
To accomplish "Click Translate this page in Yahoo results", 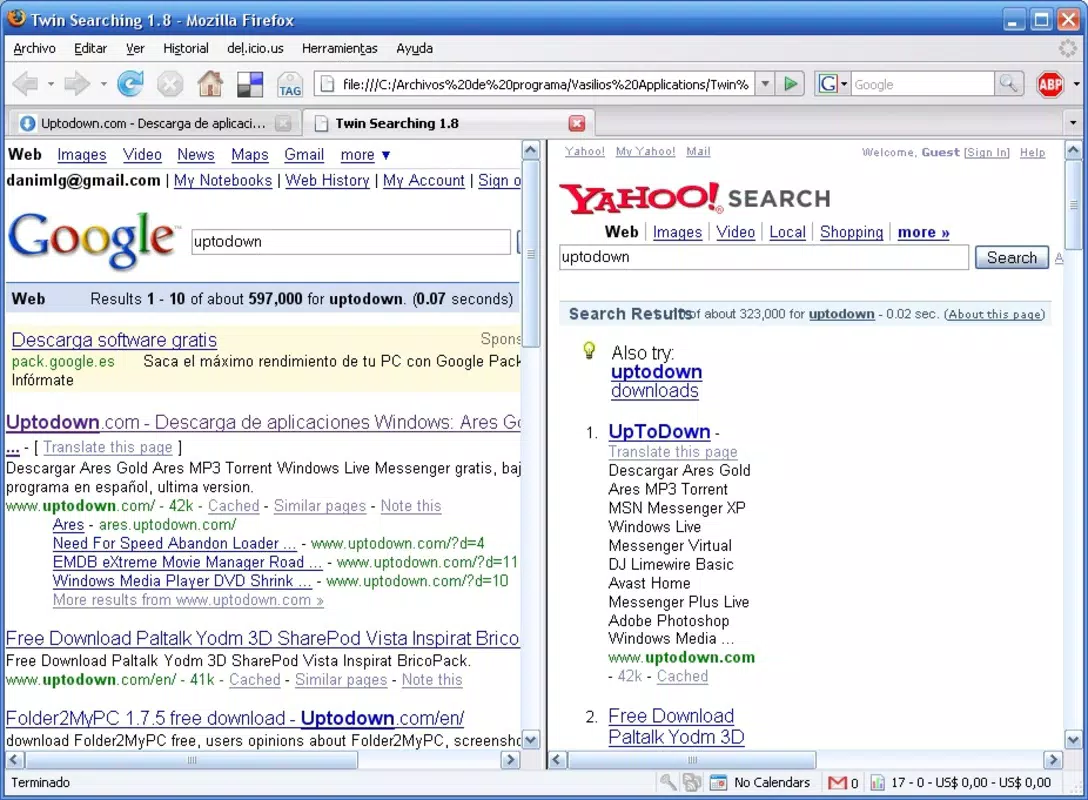I will (672, 452).
